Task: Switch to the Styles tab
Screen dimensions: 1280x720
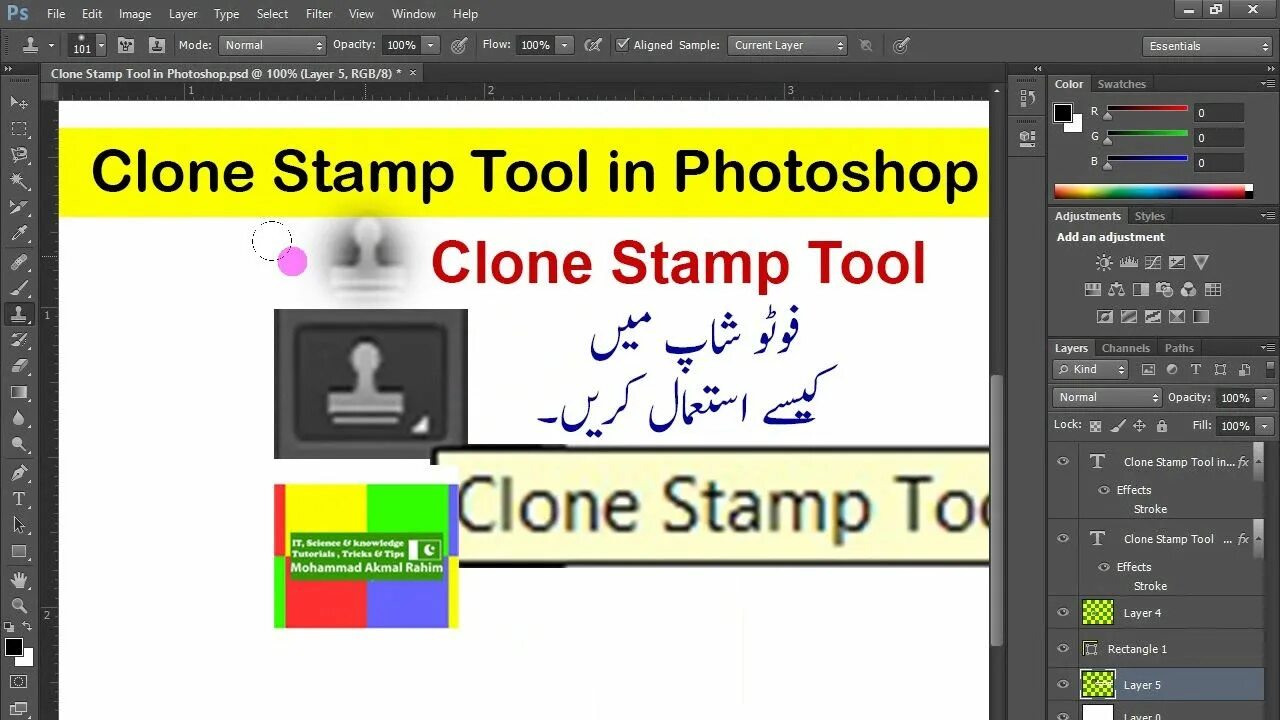Action: tap(1149, 216)
